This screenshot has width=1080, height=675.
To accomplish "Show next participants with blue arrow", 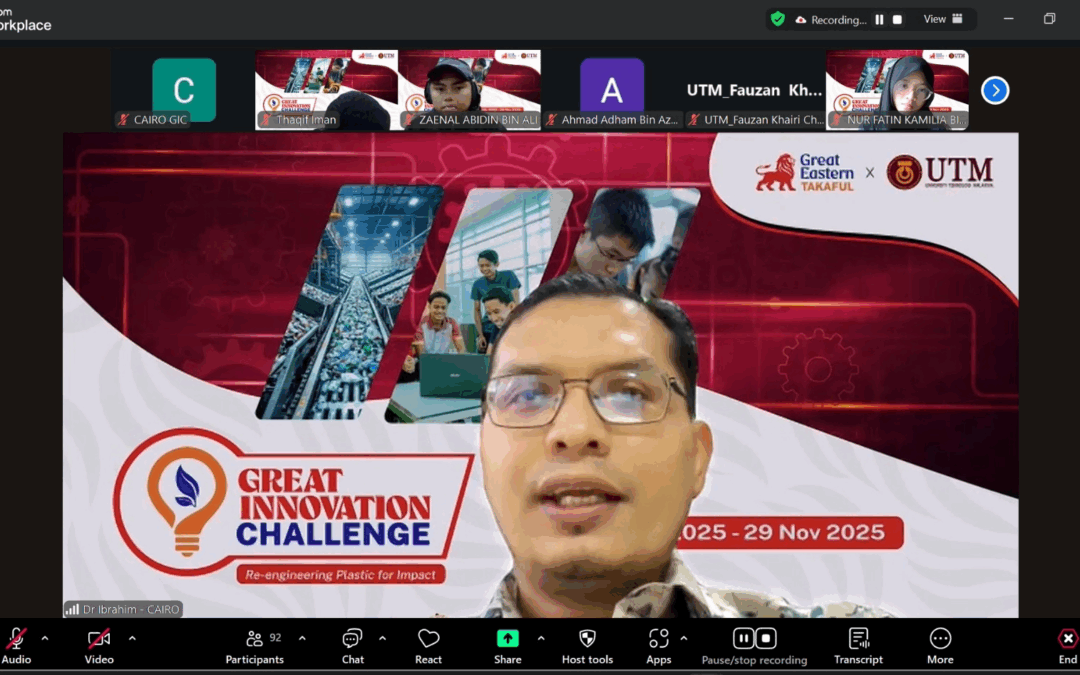I will pos(994,91).
